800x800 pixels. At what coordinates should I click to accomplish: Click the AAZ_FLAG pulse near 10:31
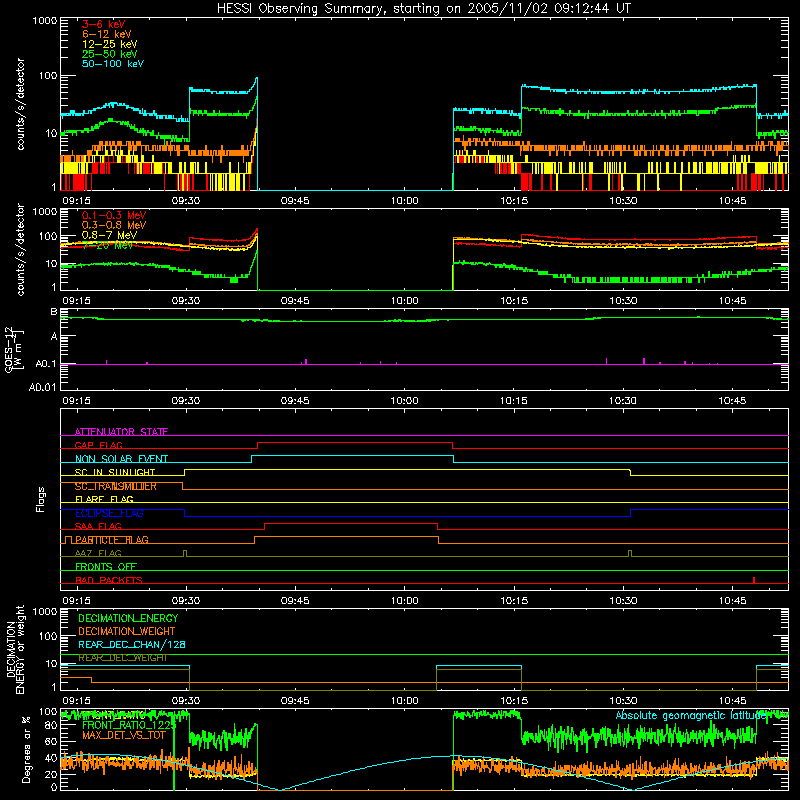(630, 553)
